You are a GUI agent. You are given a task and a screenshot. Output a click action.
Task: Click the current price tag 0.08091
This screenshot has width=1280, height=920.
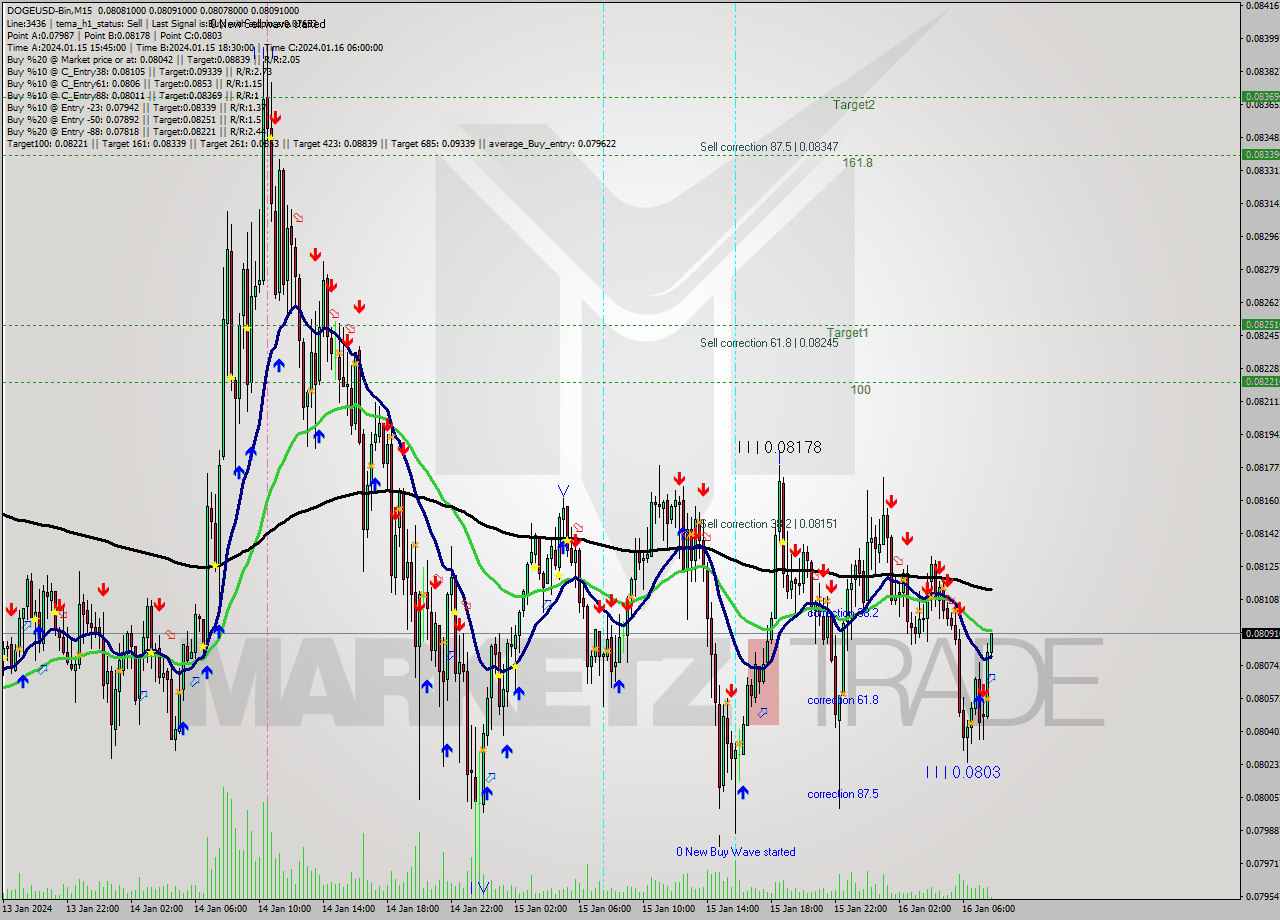point(1260,633)
